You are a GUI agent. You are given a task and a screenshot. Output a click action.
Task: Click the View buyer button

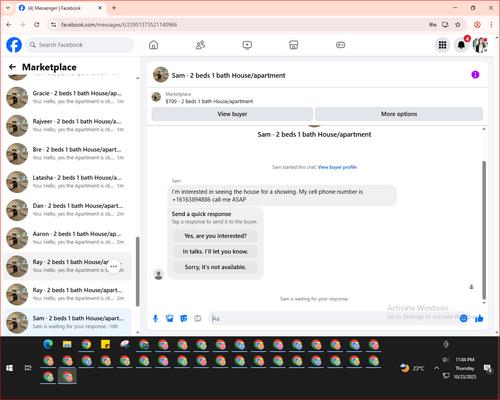tap(232, 114)
